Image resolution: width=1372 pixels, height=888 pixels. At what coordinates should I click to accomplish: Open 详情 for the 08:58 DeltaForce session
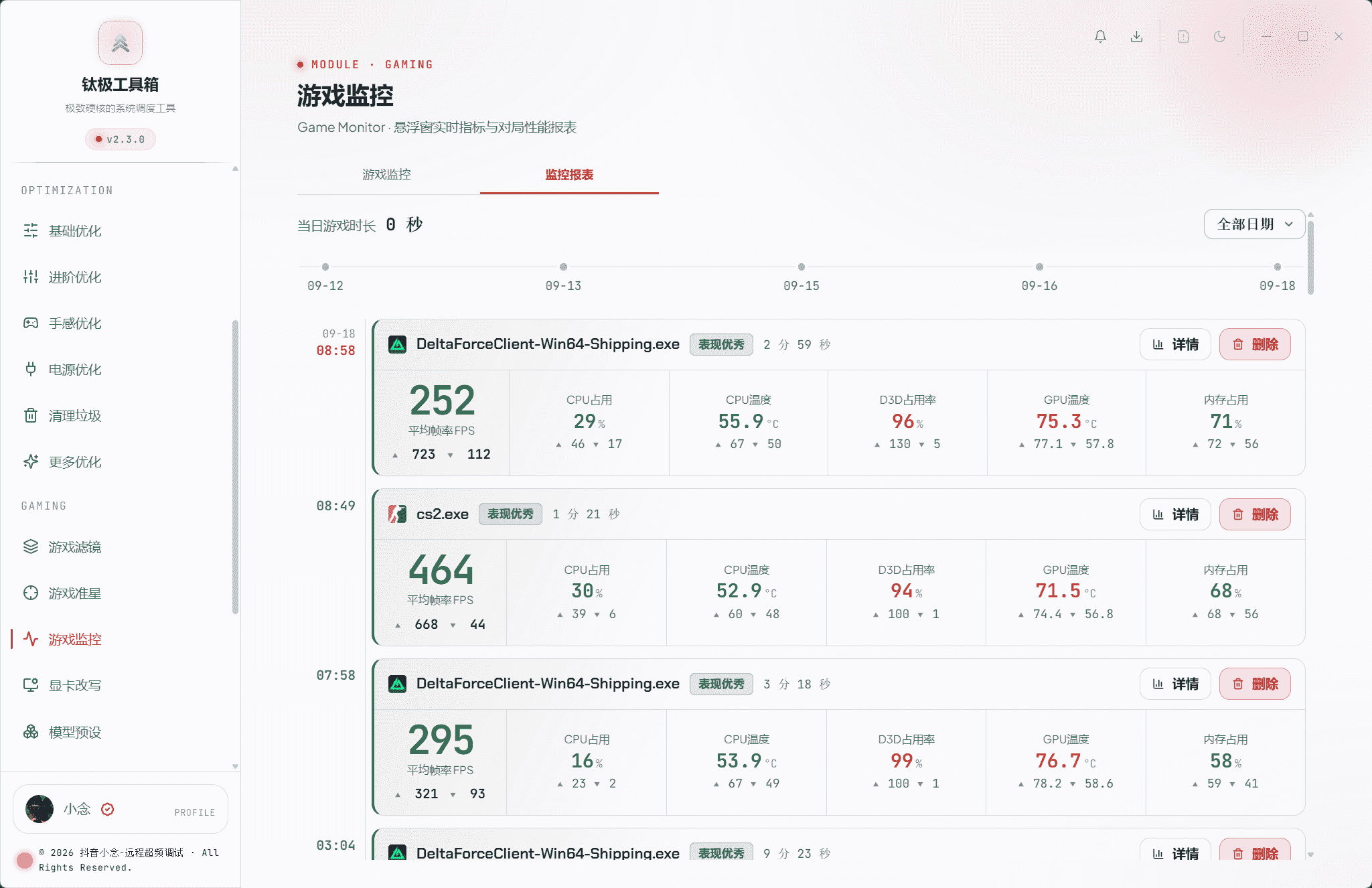click(1175, 345)
